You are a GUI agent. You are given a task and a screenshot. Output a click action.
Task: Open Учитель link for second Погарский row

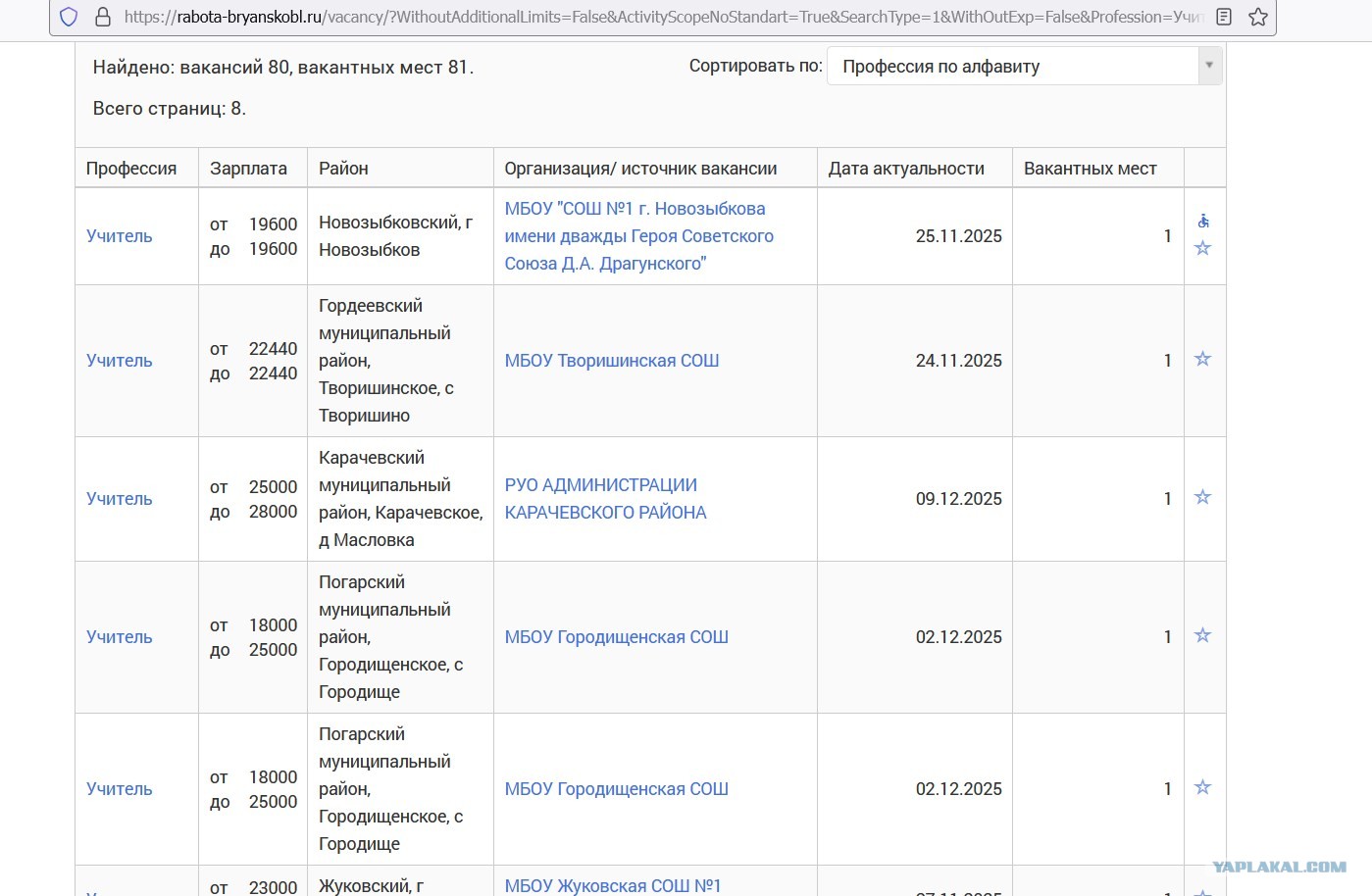120,789
